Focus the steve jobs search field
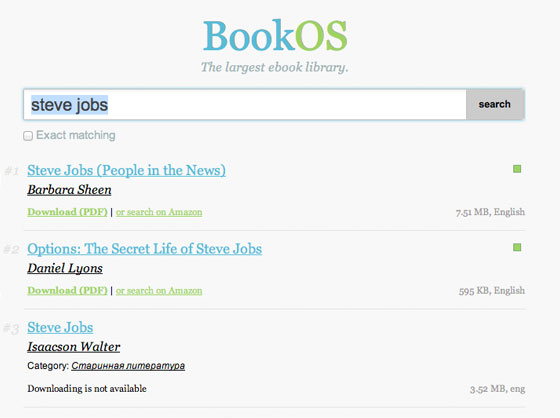Screen dimensions: 560x418 [x=245, y=104]
